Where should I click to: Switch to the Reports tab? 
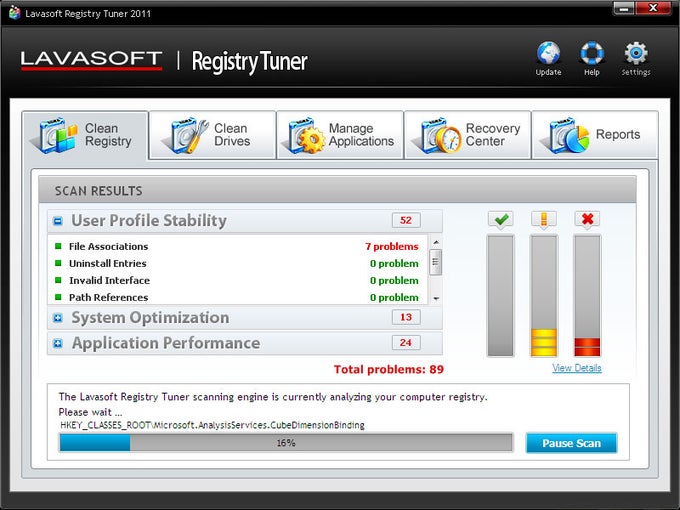[595, 135]
